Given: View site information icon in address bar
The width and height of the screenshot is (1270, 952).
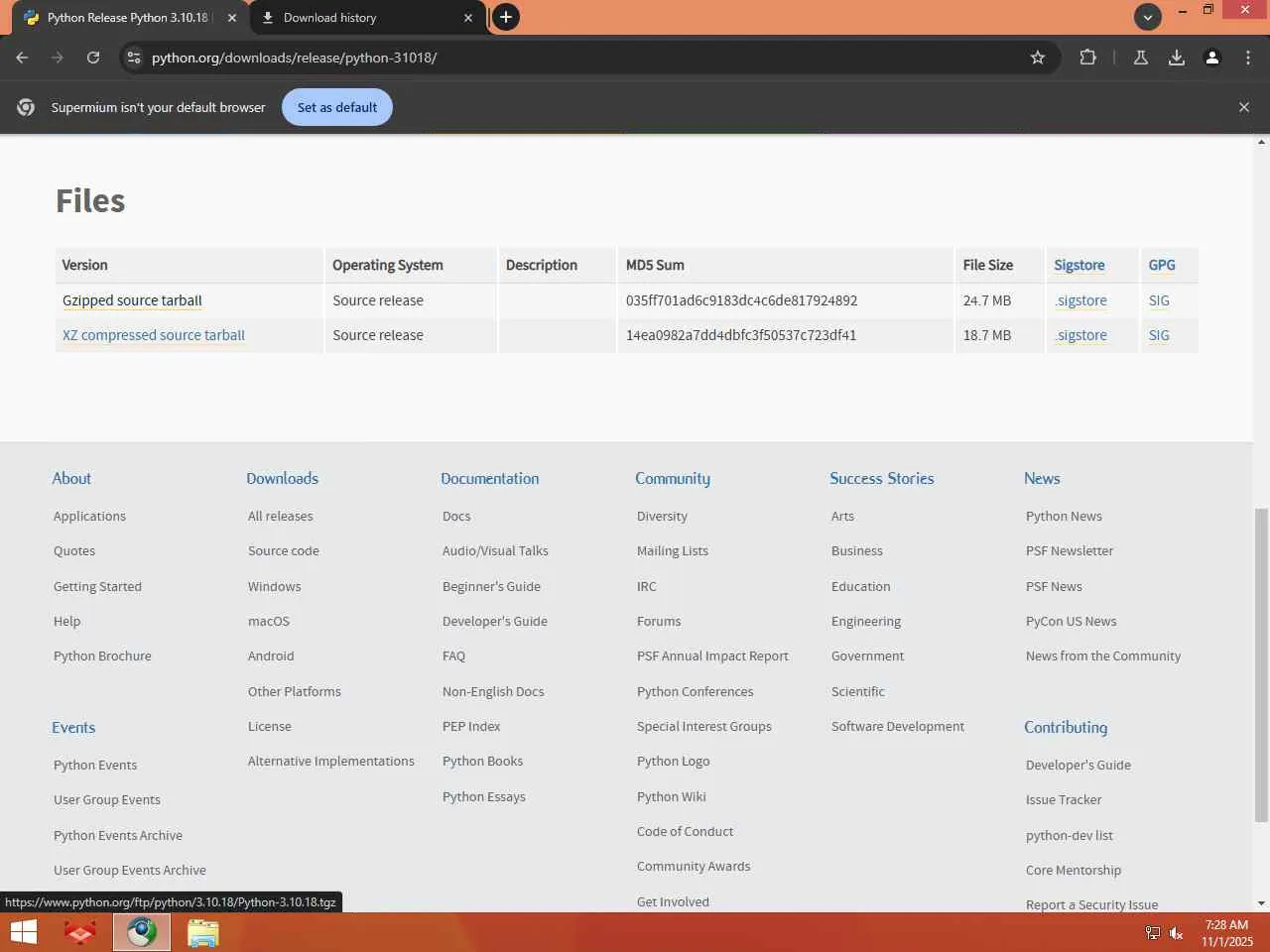Looking at the screenshot, I should click(x=134, y=58).
